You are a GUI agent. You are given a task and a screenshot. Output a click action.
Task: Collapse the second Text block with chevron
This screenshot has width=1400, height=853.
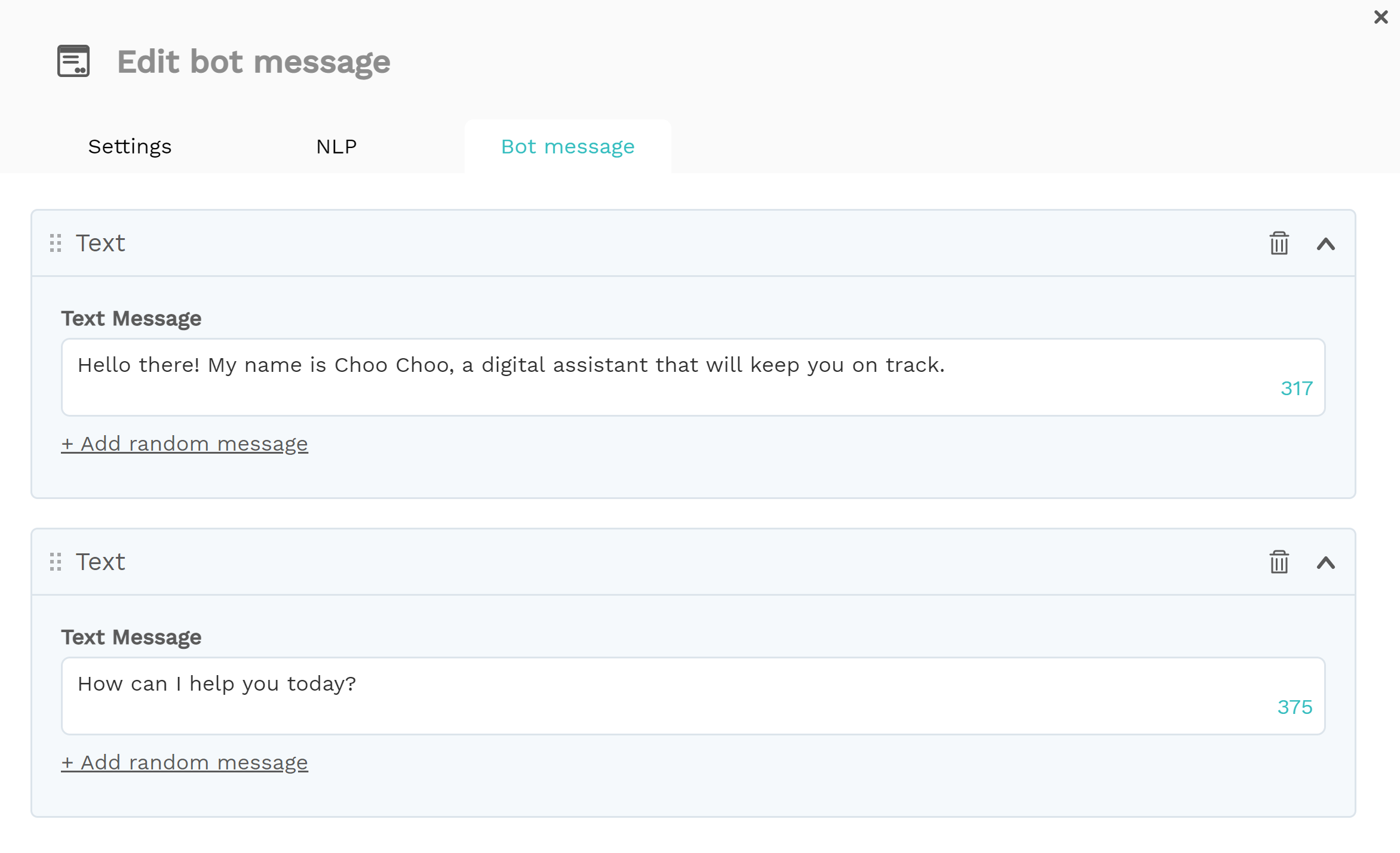1326,563
